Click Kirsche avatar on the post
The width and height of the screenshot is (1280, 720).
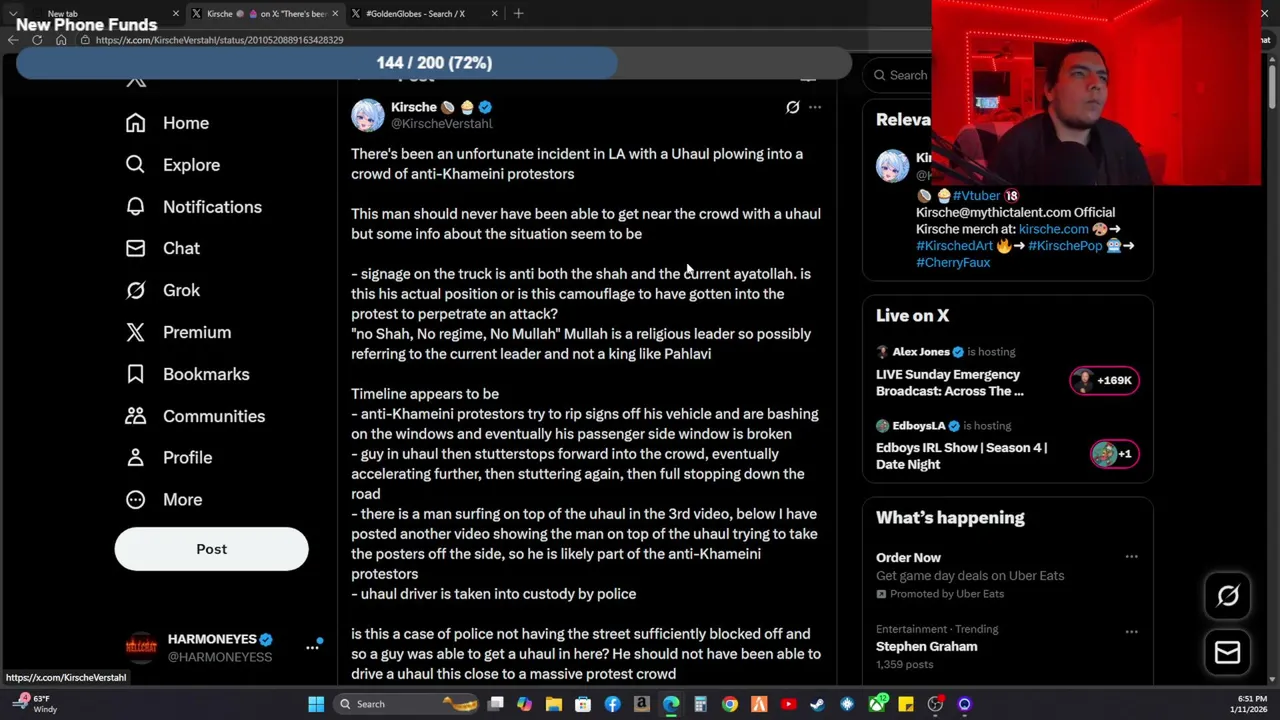click(x=367, y=115)
